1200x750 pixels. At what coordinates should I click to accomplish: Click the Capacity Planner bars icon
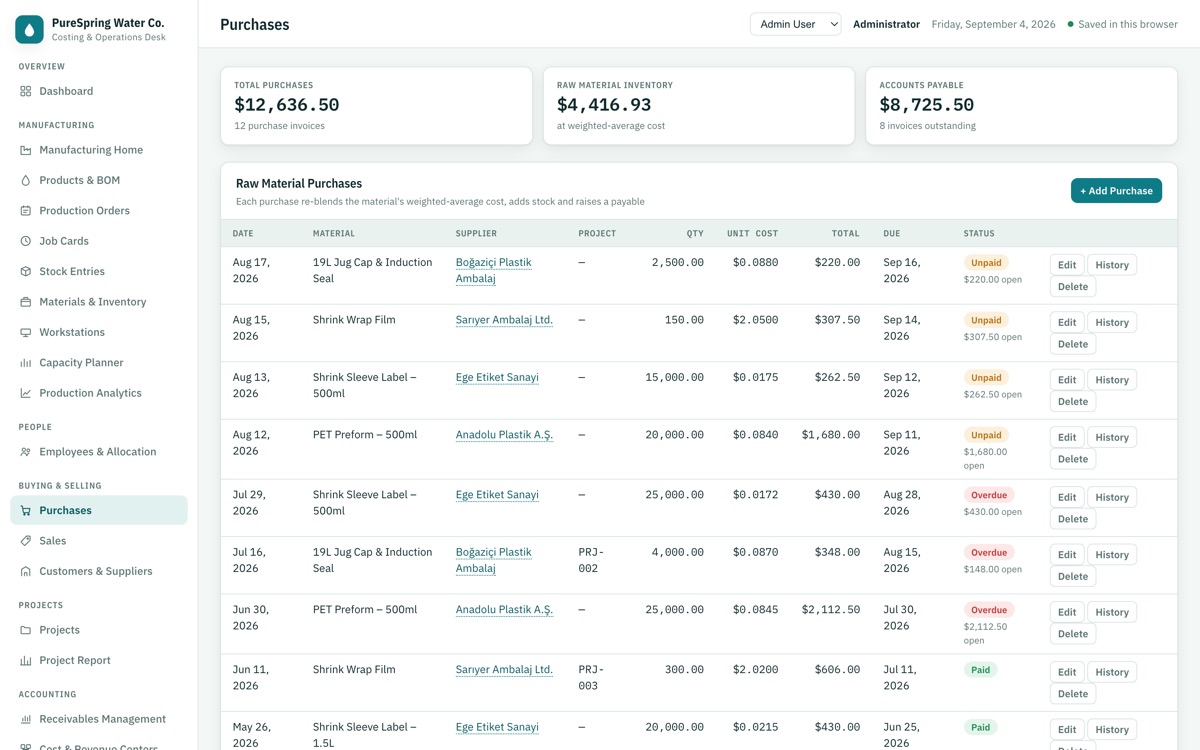[26, 363]
